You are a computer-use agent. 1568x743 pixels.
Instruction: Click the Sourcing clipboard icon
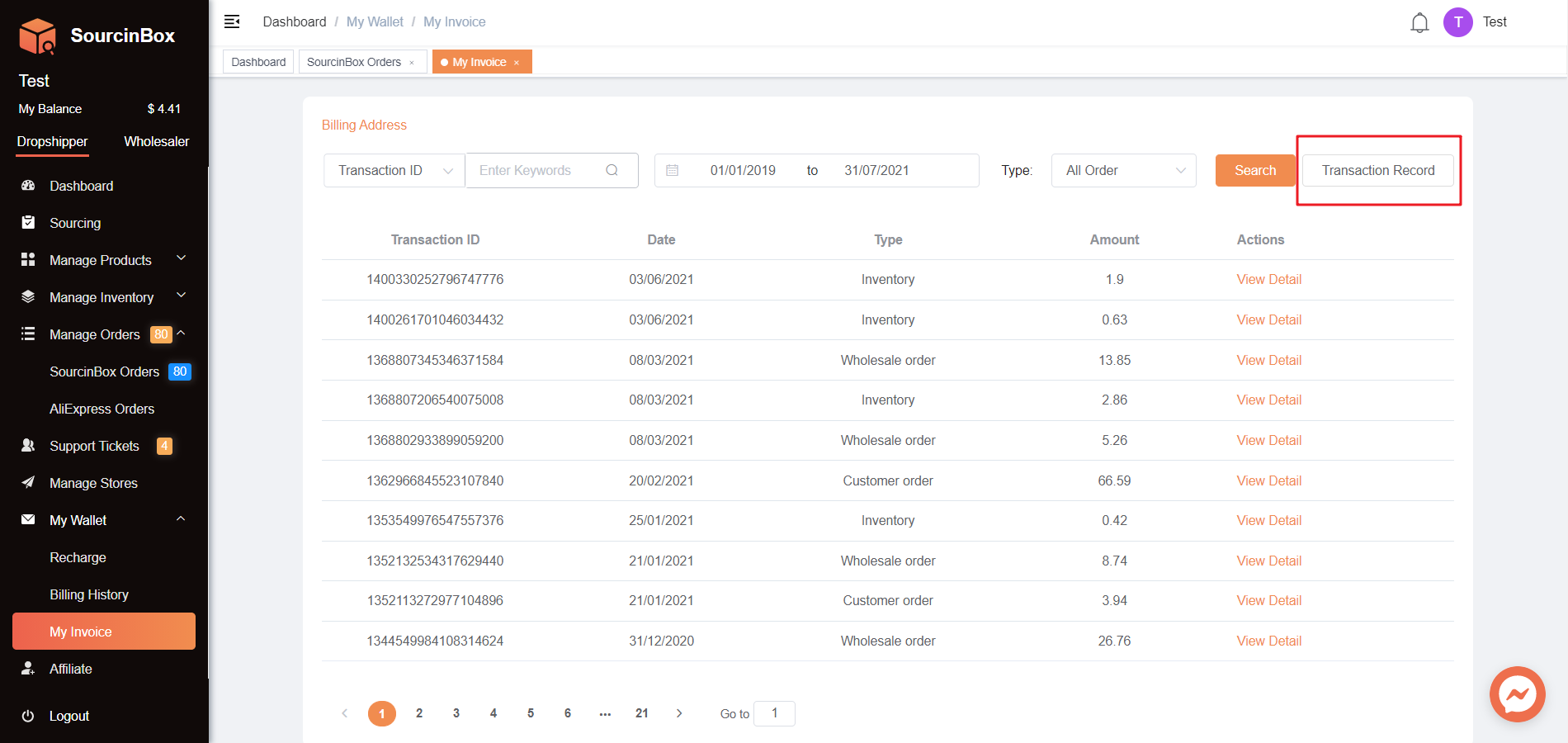28,222
